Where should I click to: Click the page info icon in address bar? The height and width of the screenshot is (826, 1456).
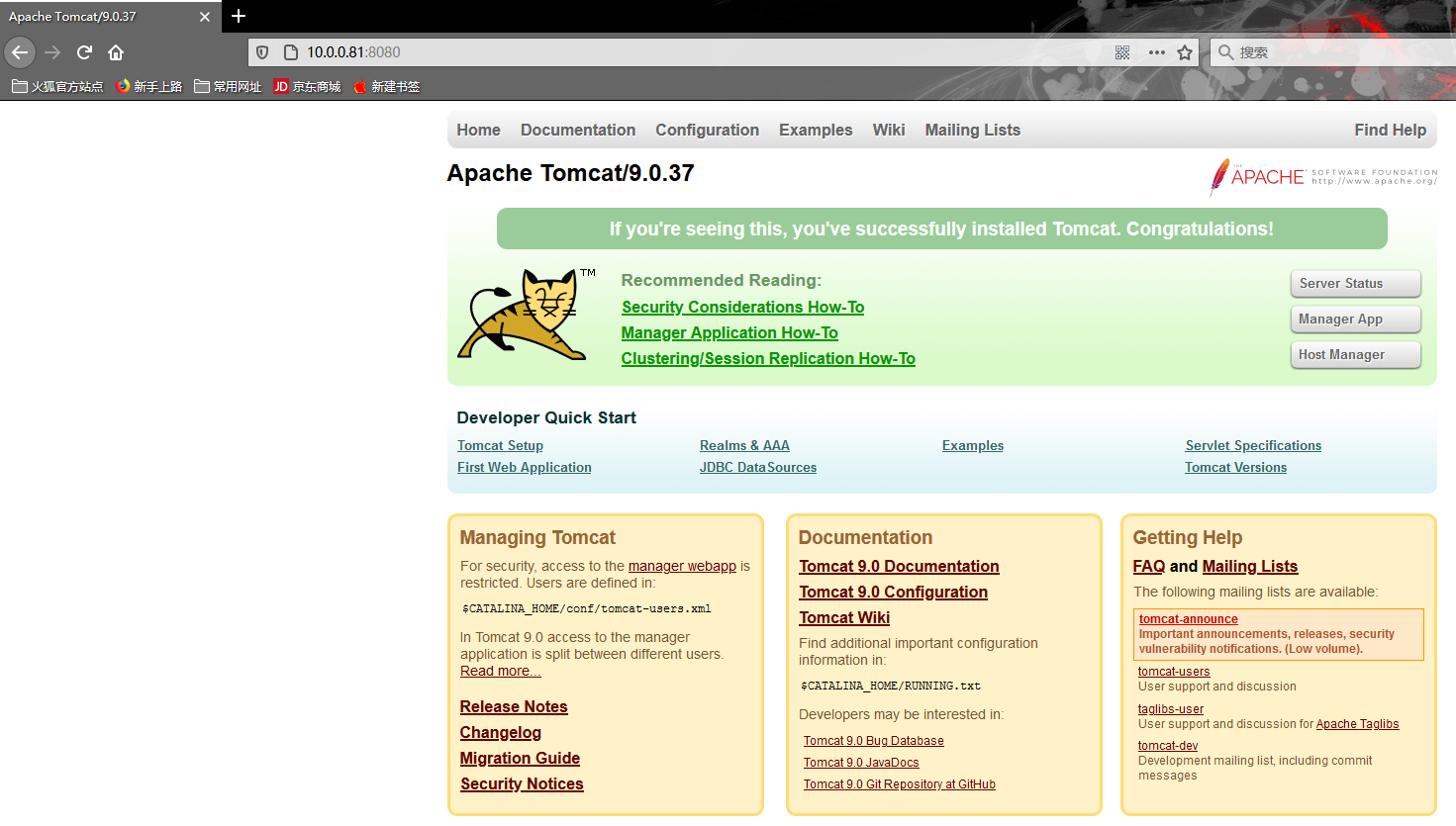click(291, 52)
